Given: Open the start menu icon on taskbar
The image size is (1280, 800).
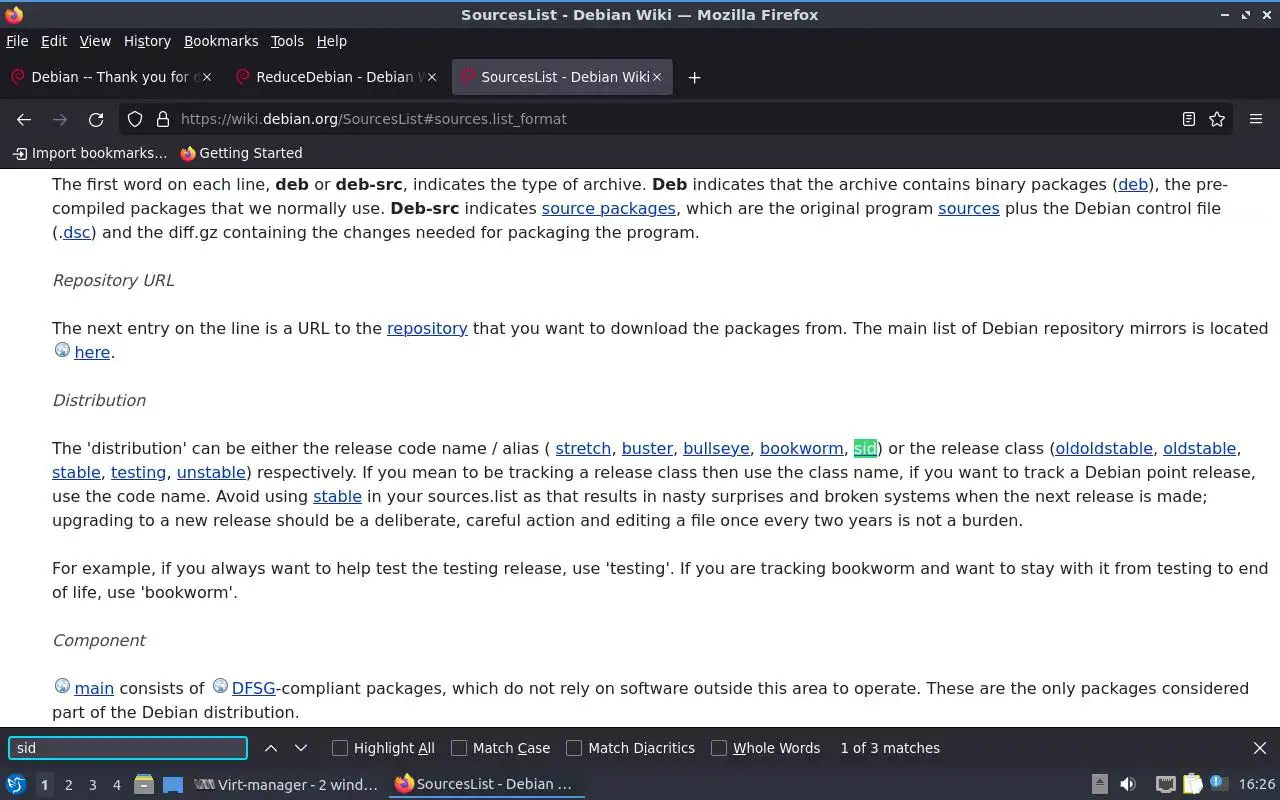Looking at the screenshot, I should pyautogui.click(x=16, y=785).
